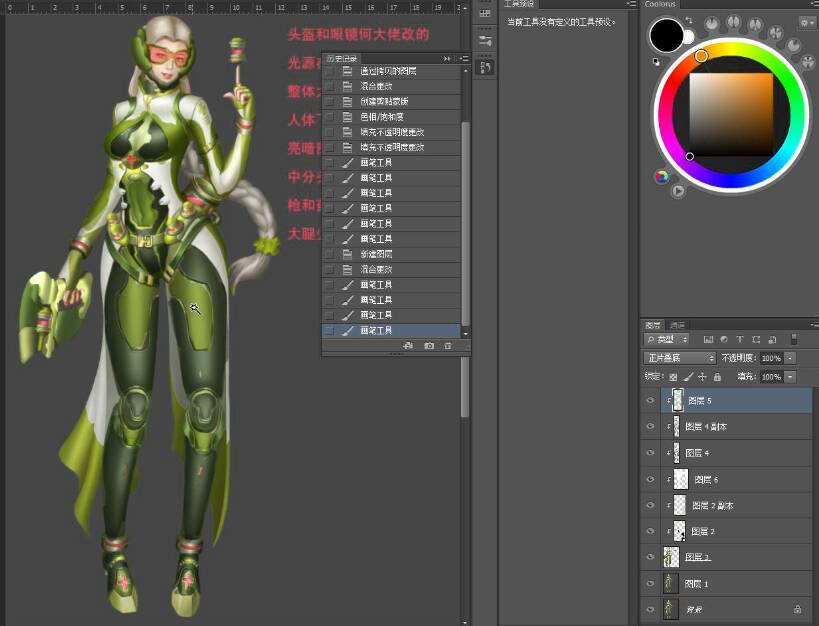This screenshot has height=626, width=819.
Task: Open the swatches grid icon in collapsed dock
Action: pyautogui.click(x=485, y=13)
